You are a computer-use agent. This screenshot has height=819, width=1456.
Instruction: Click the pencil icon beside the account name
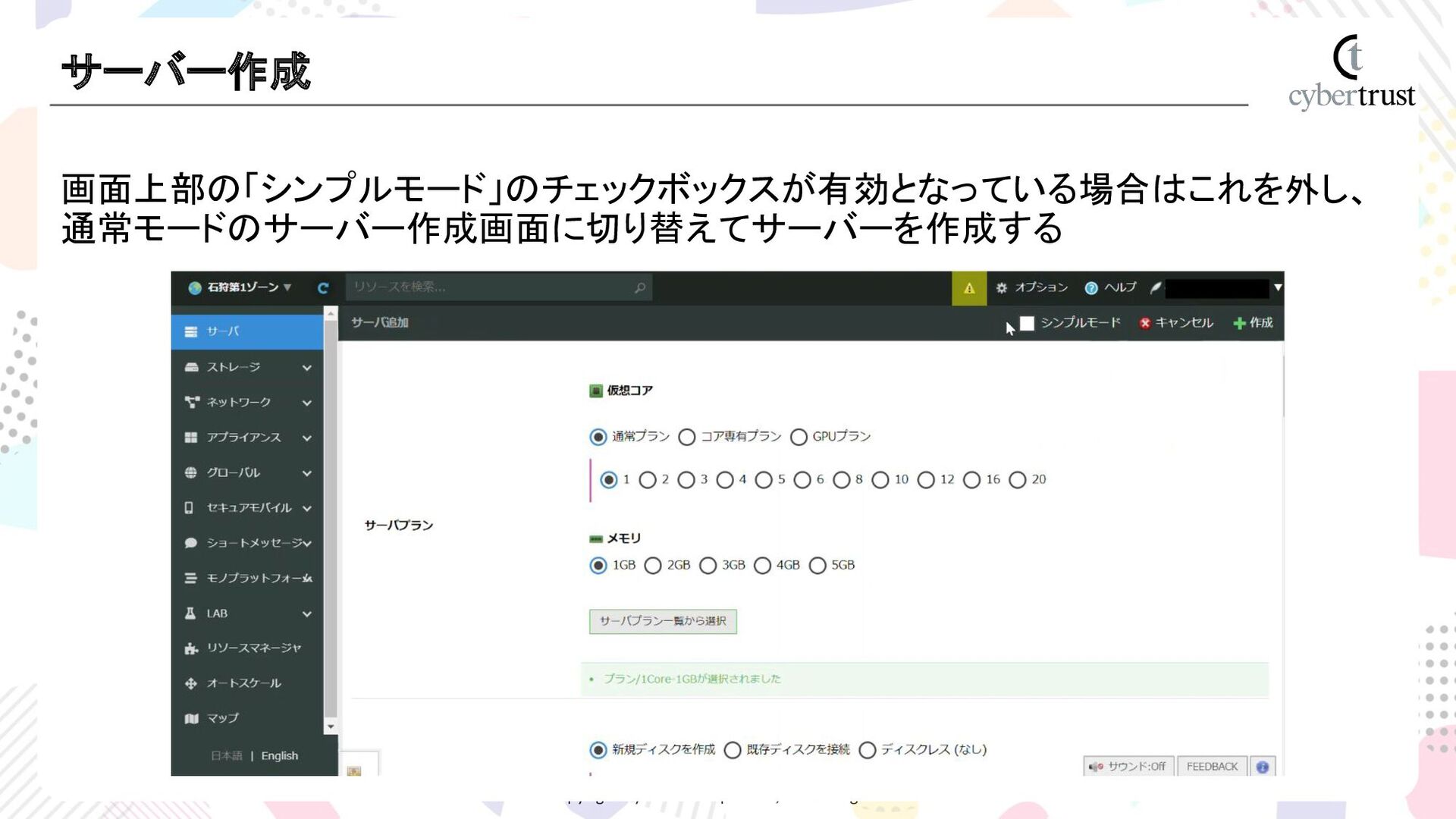click(1155, 288)
